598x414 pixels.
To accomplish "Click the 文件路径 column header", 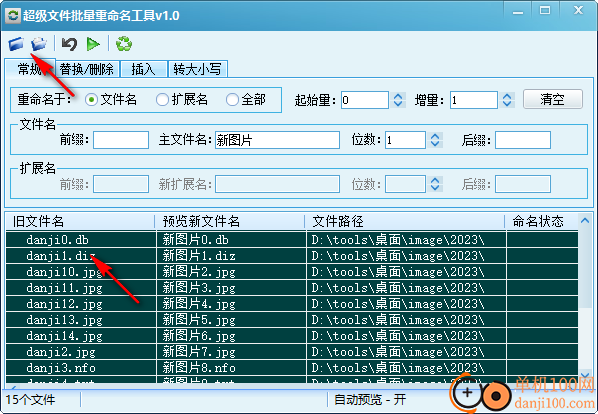I will pos(405,221).
